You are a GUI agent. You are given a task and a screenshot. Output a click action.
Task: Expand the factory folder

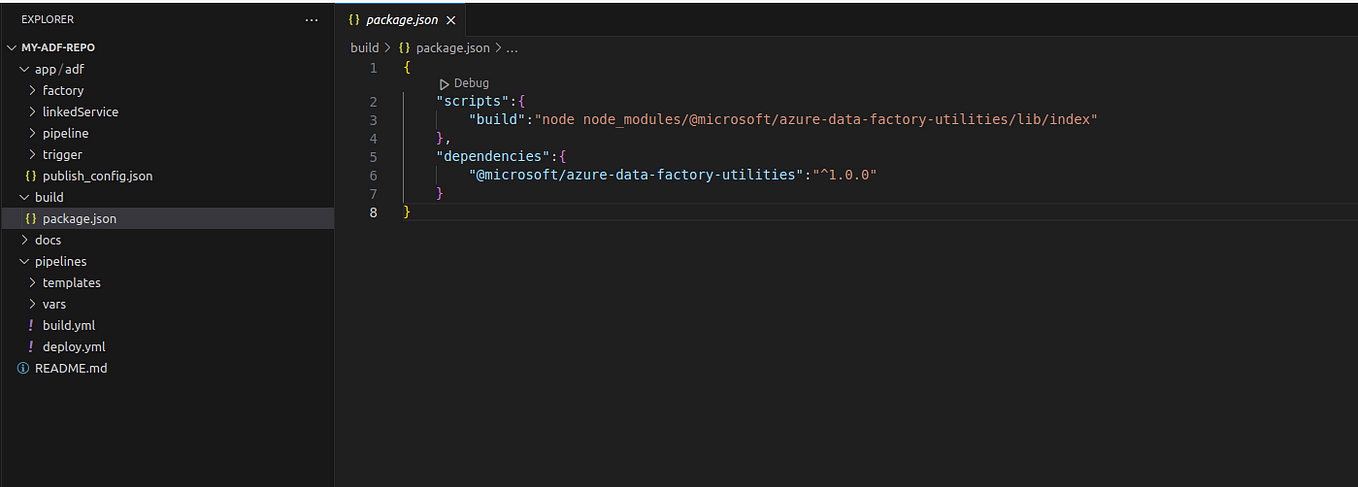pyautogui.click(x=33, y=91)
